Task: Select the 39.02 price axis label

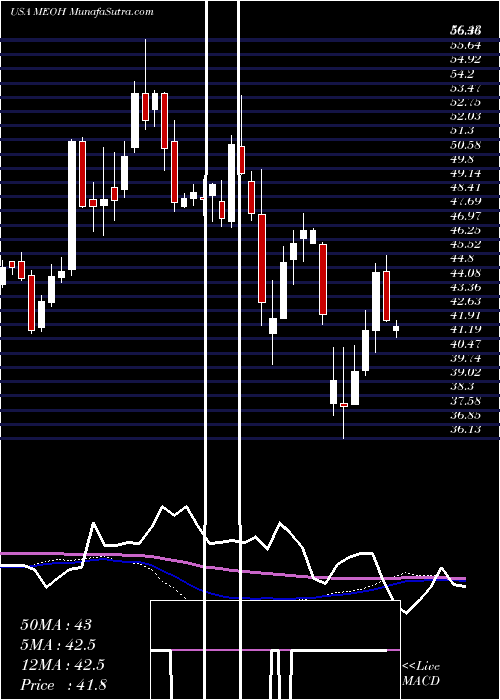Action: pos(466,372)
